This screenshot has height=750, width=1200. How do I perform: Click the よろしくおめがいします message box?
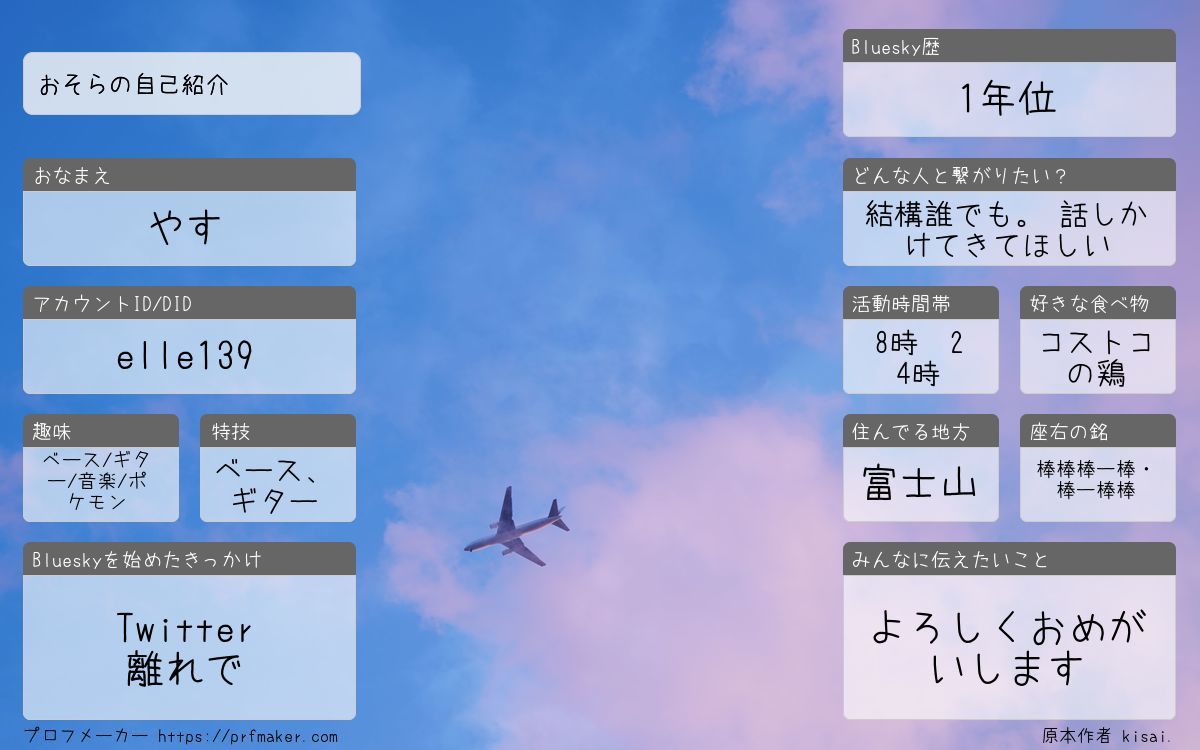(1008, 647)
